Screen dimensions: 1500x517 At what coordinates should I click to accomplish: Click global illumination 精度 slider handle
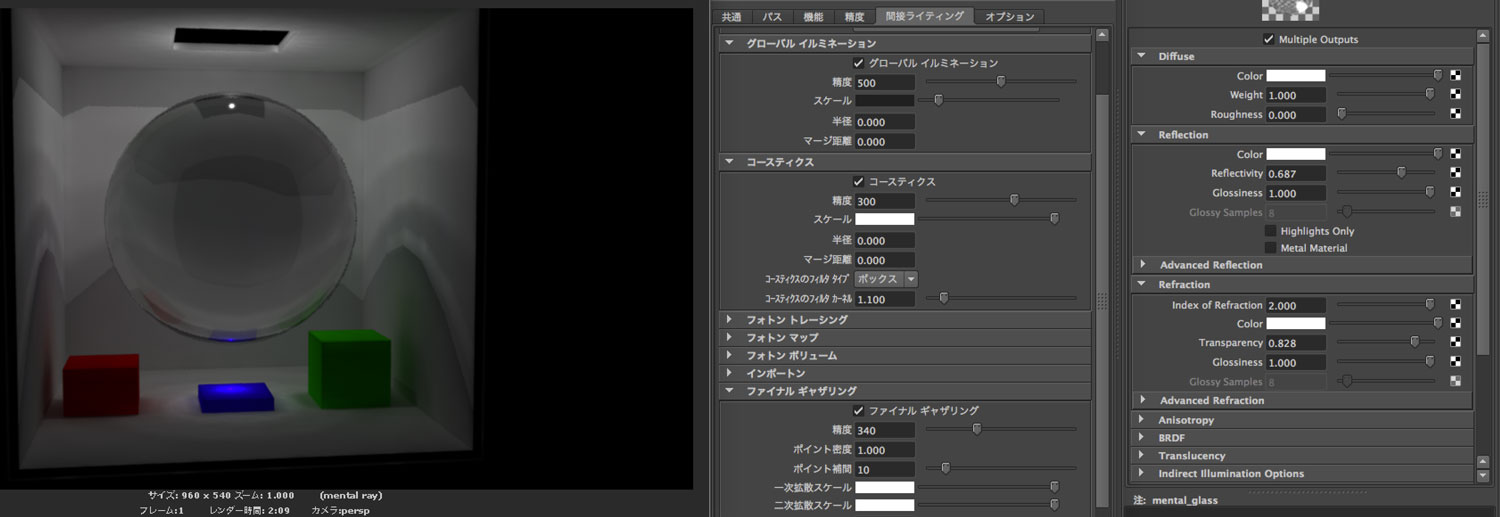1000,82
